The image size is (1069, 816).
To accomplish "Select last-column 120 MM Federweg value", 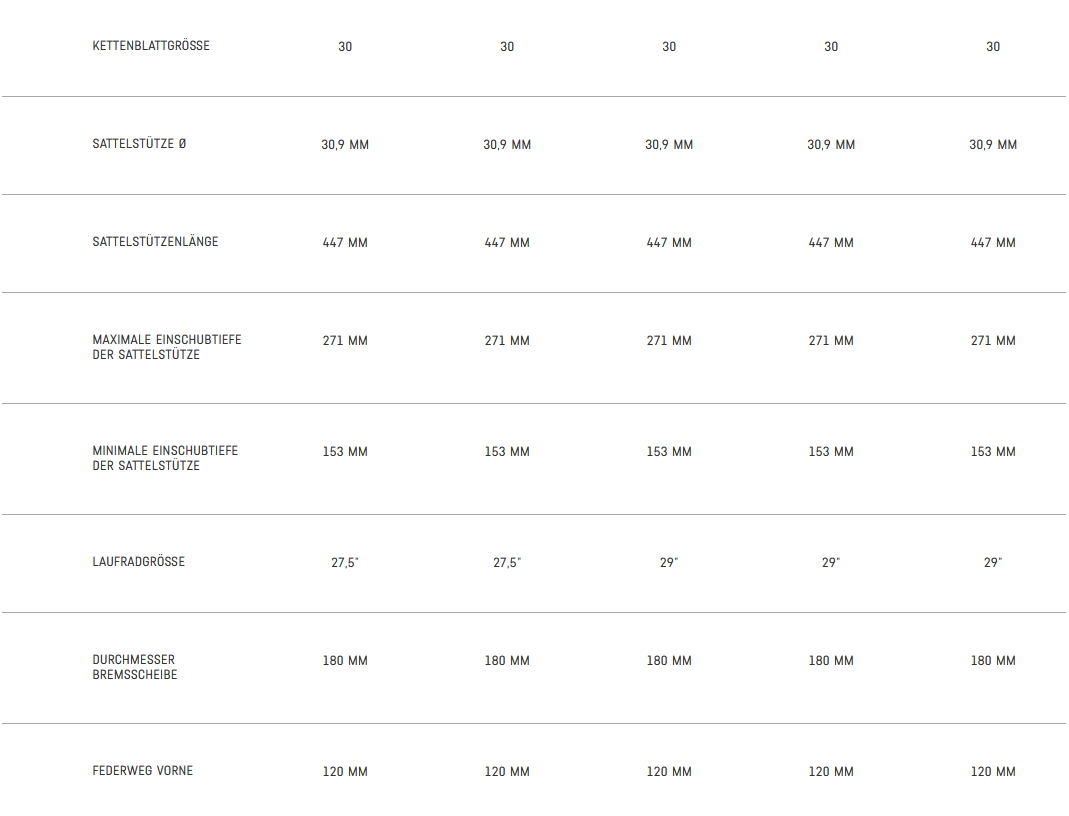I will pyautogui.click(x=993, y=772).
